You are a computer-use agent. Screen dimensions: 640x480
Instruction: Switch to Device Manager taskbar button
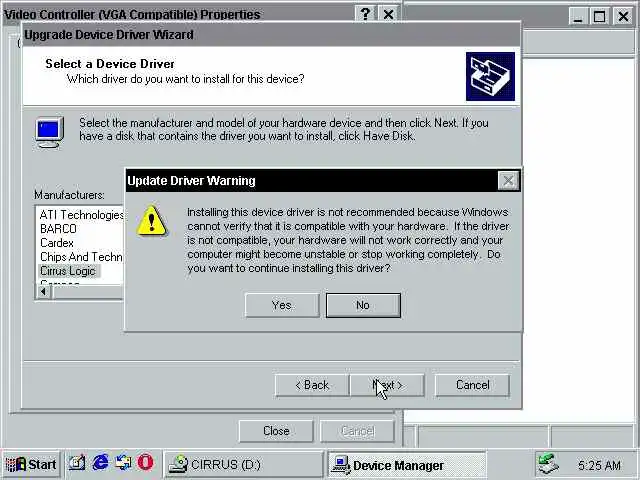[x=407, y=465]
